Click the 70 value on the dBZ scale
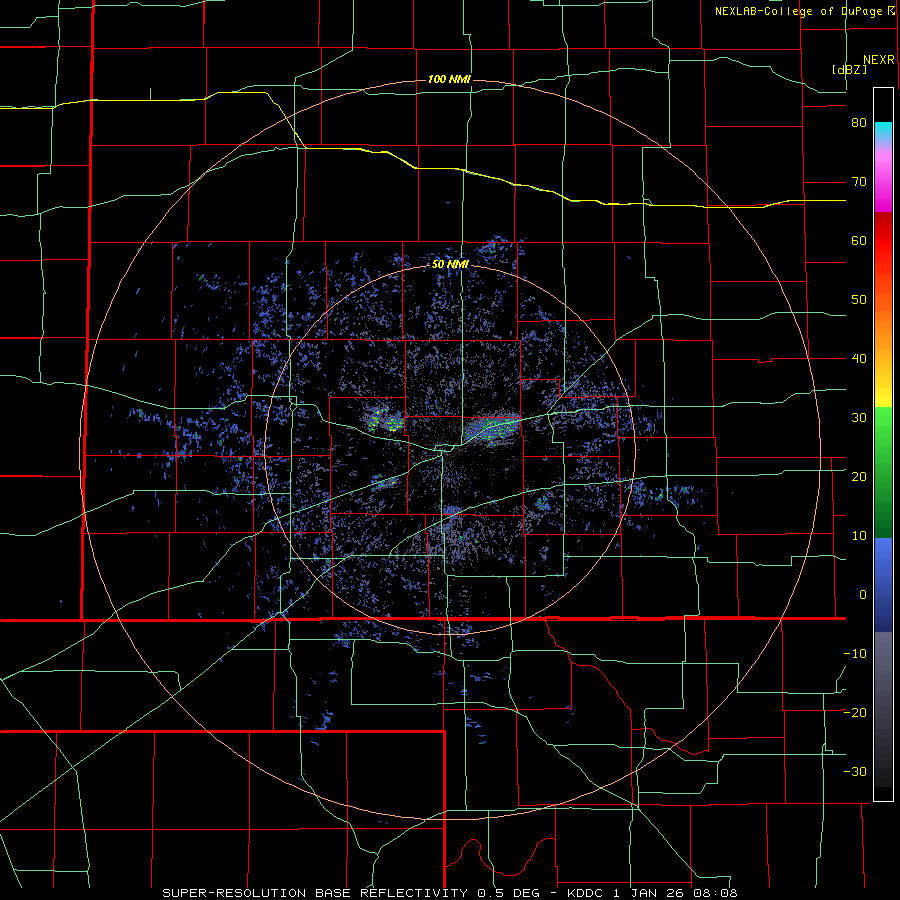The height and width of the screenshot is (900, 900). 859,182
